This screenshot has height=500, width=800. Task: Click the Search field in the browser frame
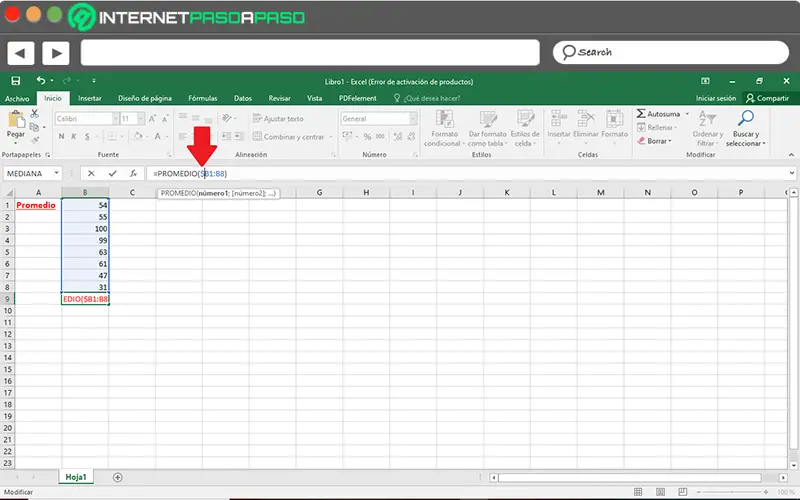click(x=671, y=52)
